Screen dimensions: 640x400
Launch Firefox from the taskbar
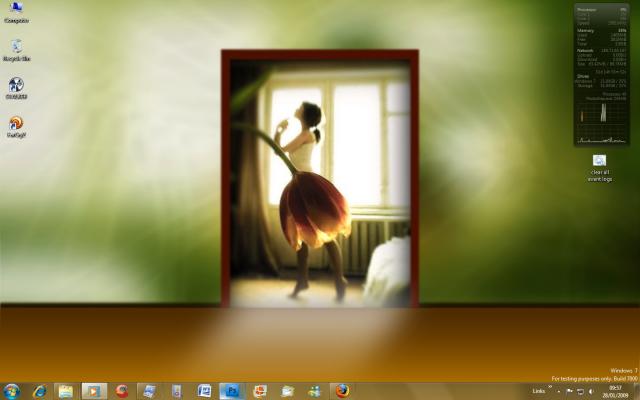(x=342, y=391)
